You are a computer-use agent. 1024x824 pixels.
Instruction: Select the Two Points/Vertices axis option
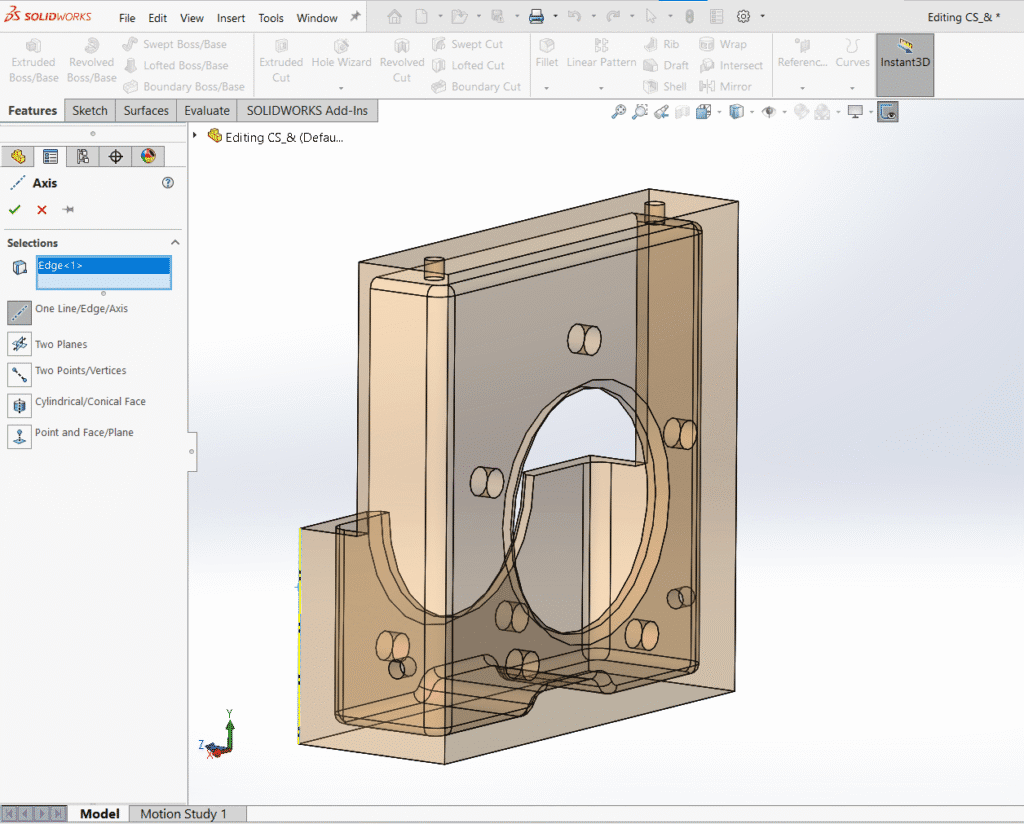(20, 374)
